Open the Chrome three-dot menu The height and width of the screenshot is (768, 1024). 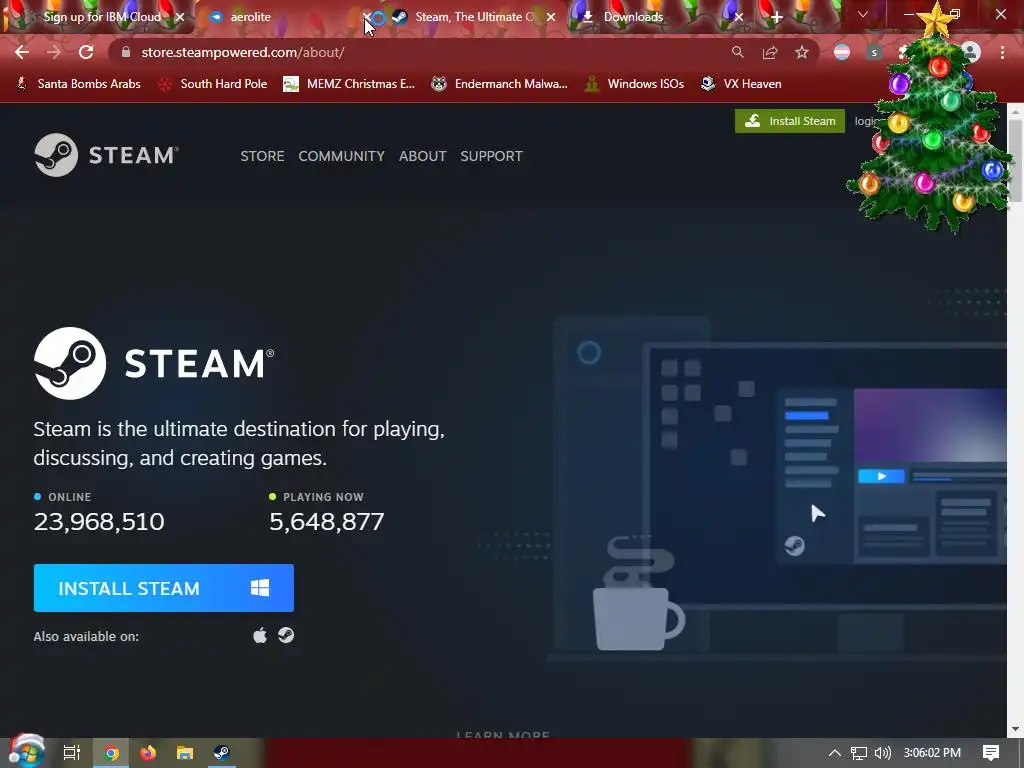pos(1002,52)
